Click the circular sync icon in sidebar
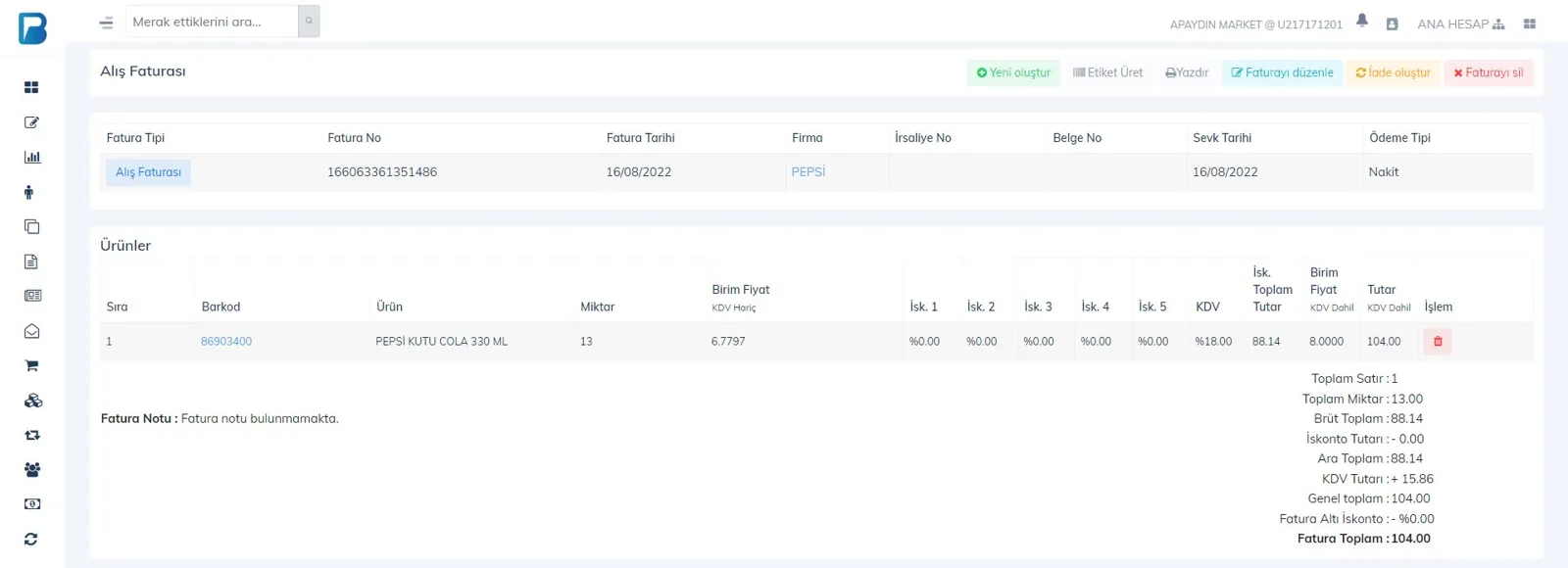1568x568 pixels. pos(31,540)
